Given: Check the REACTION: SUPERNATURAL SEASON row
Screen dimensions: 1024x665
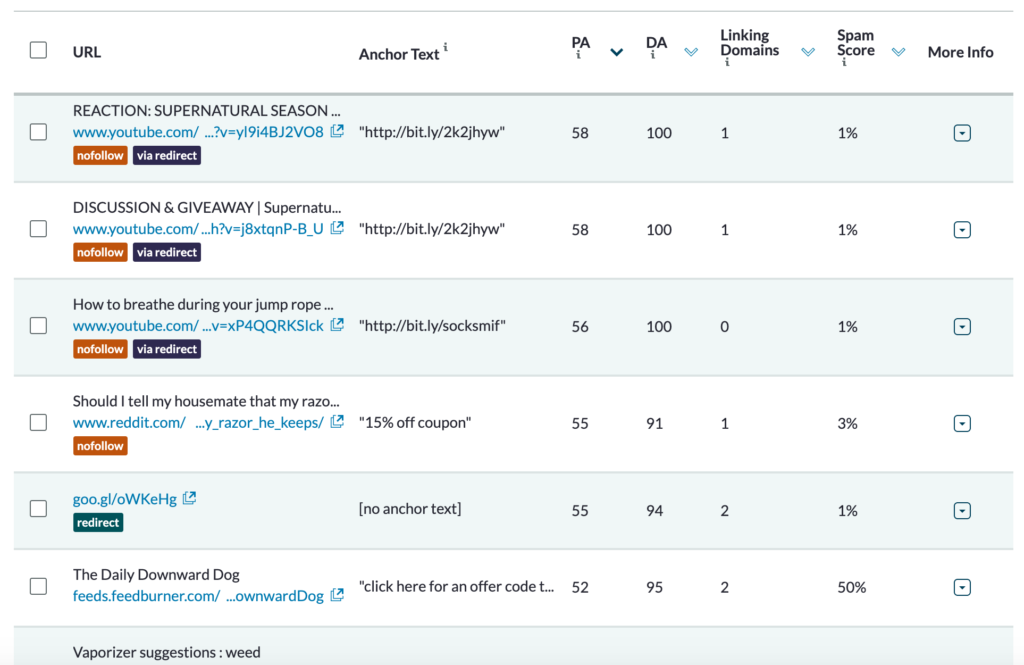Looking at the screenshot, I should tap(39, 132).
